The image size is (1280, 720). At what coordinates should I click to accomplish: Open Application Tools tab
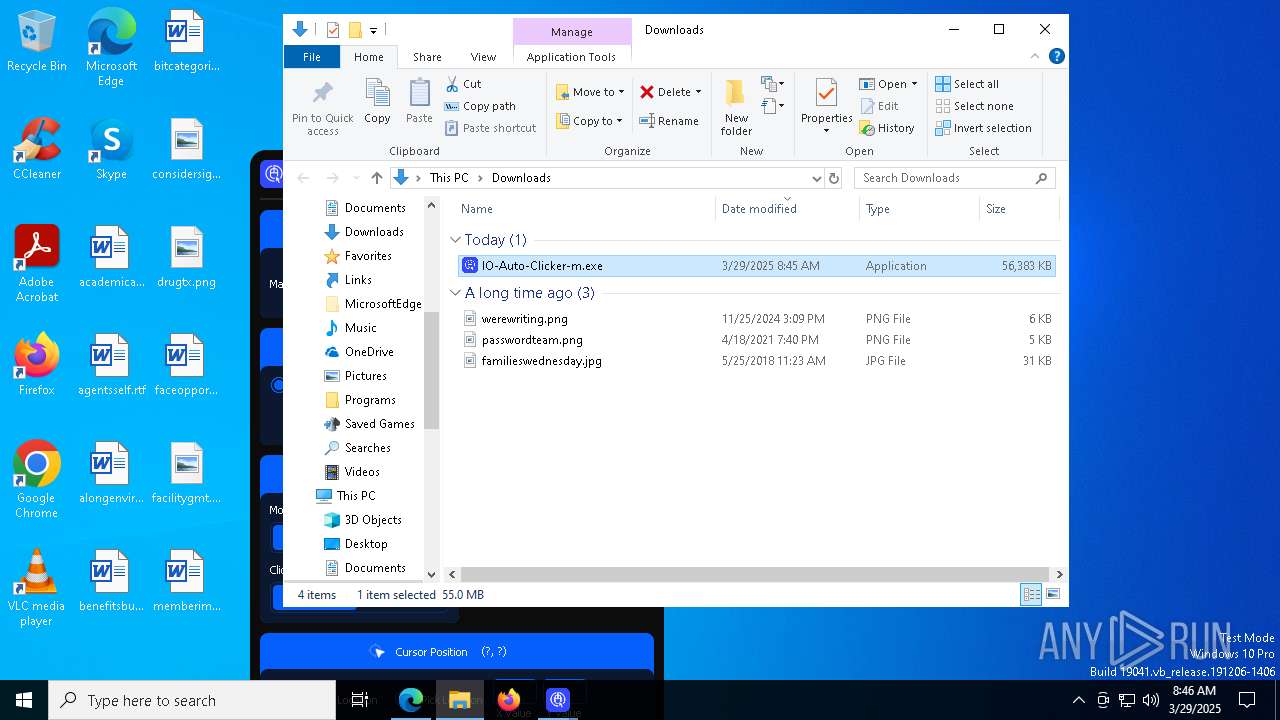571,57
